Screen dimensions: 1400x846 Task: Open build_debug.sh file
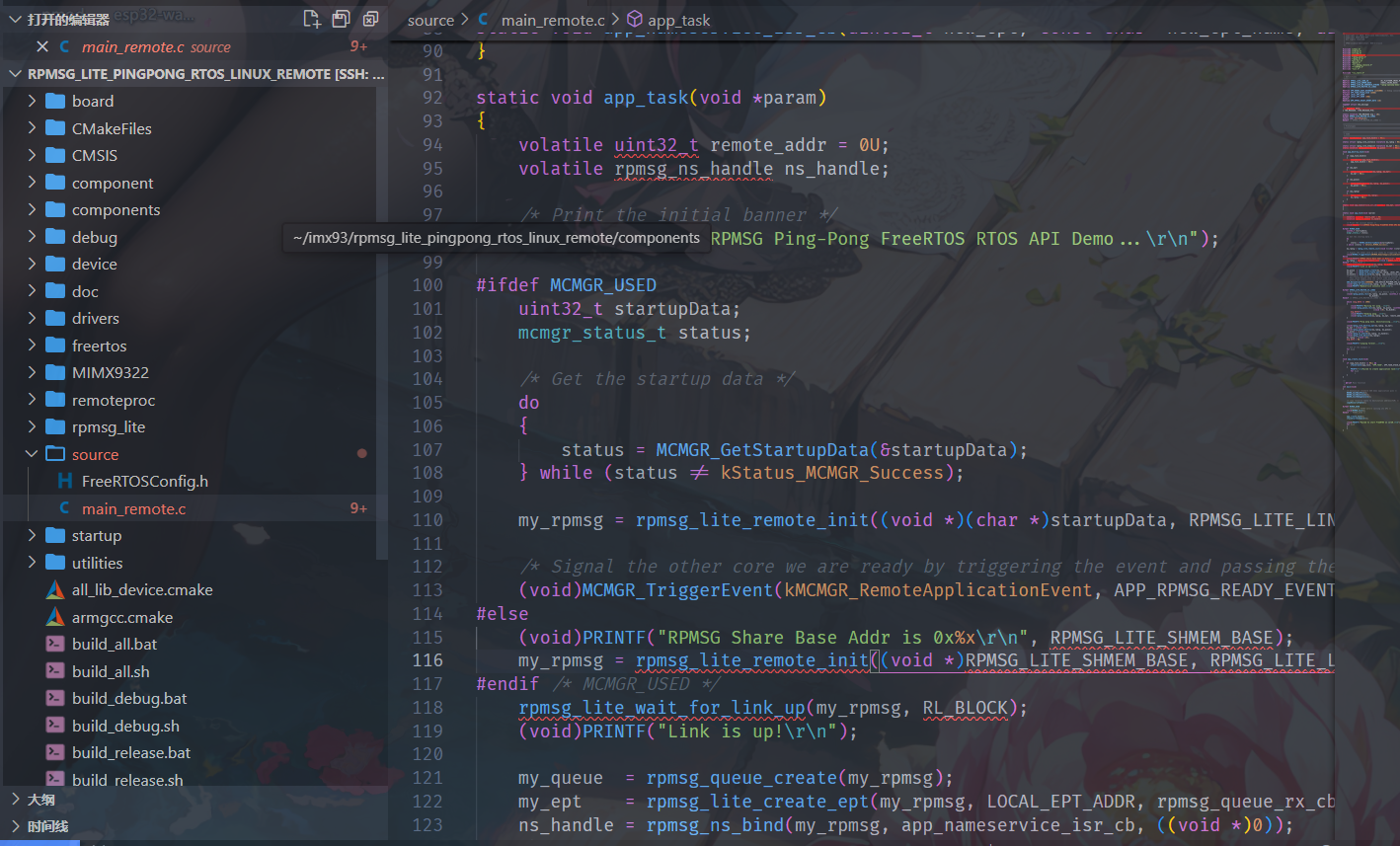(x=125, y=726)
